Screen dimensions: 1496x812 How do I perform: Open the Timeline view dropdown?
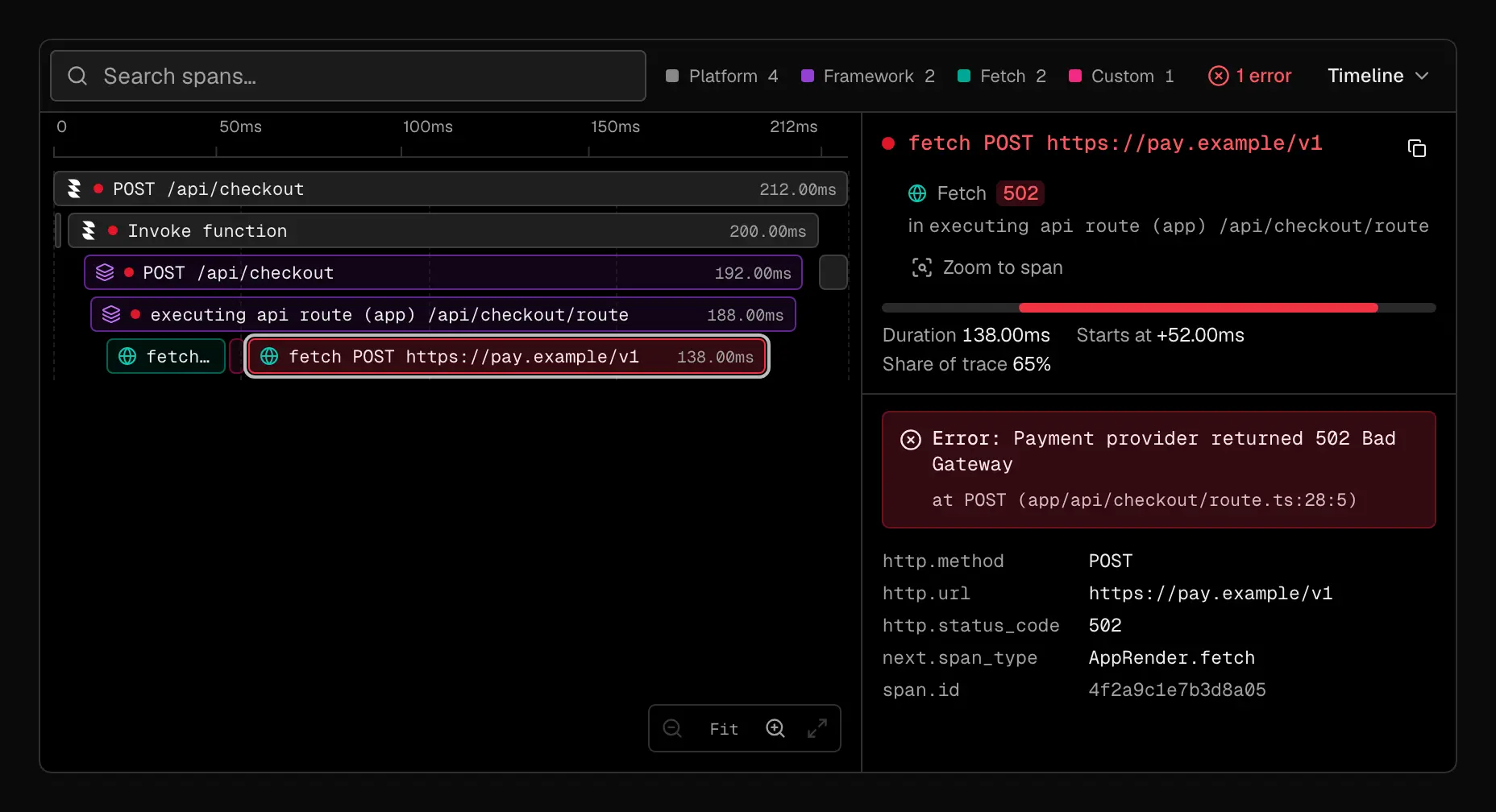click(x=1378, y=76)
